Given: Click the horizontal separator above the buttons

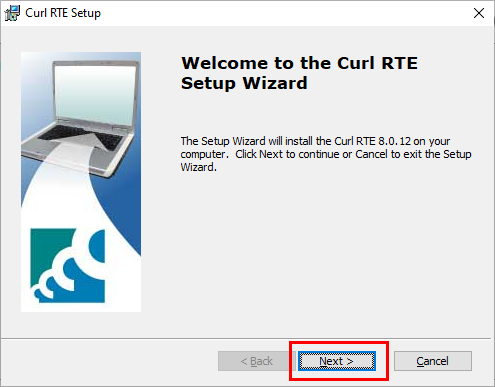Looking at the screenshot, I should 246,339.
